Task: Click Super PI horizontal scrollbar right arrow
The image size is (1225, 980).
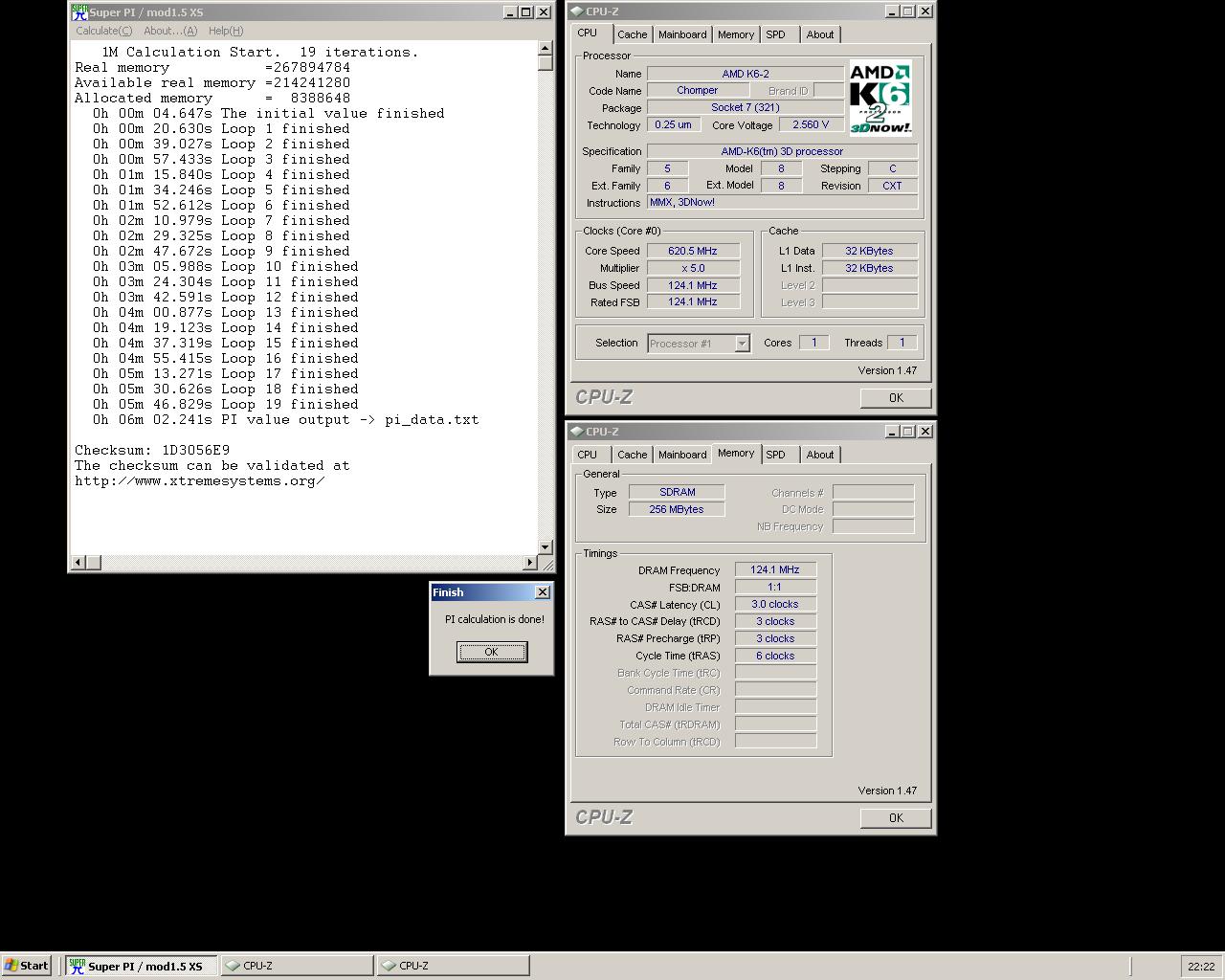Action: coord(529,563)
